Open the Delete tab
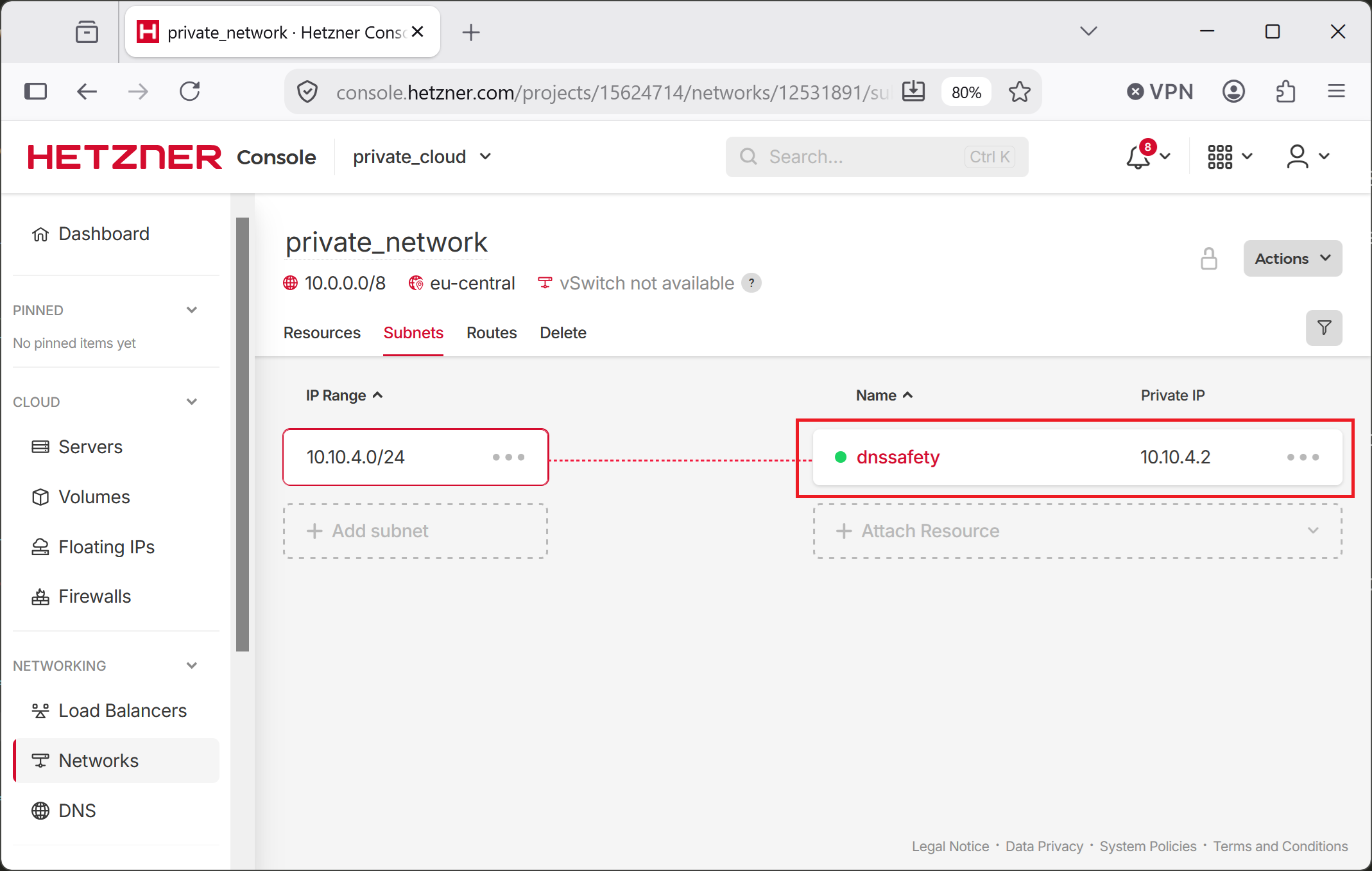The width and height of the screenshot is (1372, 871). point(563,332)
